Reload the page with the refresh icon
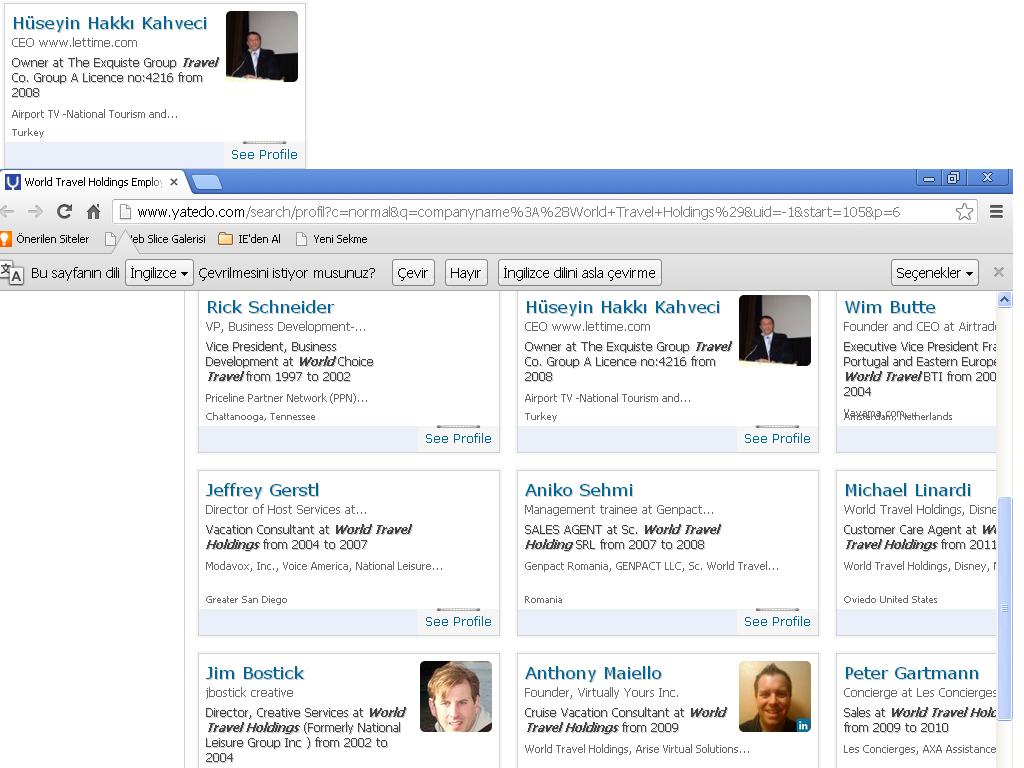Viewport: 1024px width, 768px height. [x=64, y=212]
